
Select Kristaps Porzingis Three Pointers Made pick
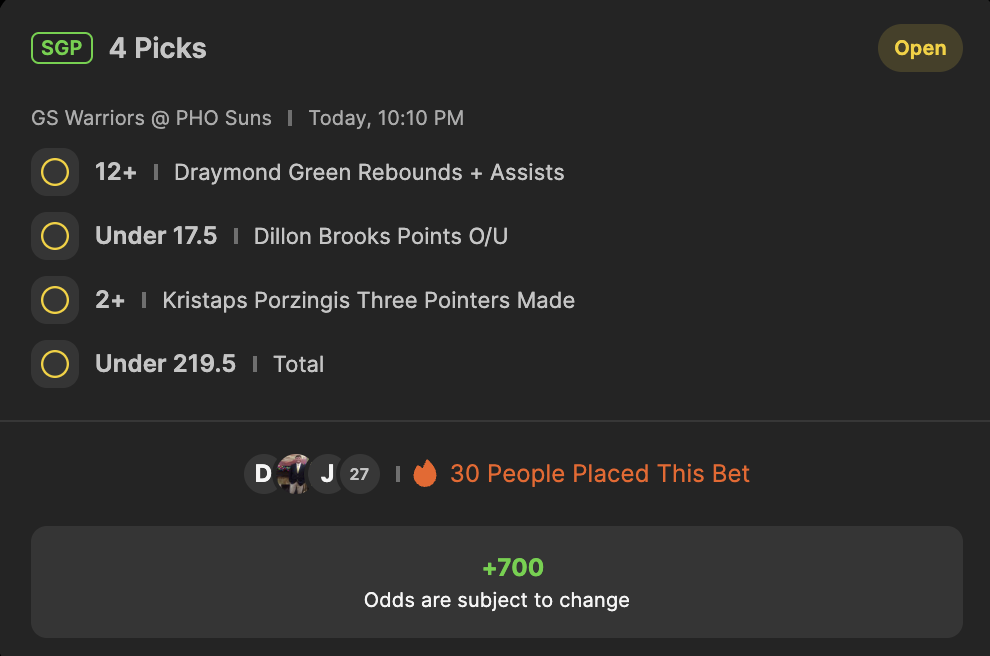(x=368, y=301)
